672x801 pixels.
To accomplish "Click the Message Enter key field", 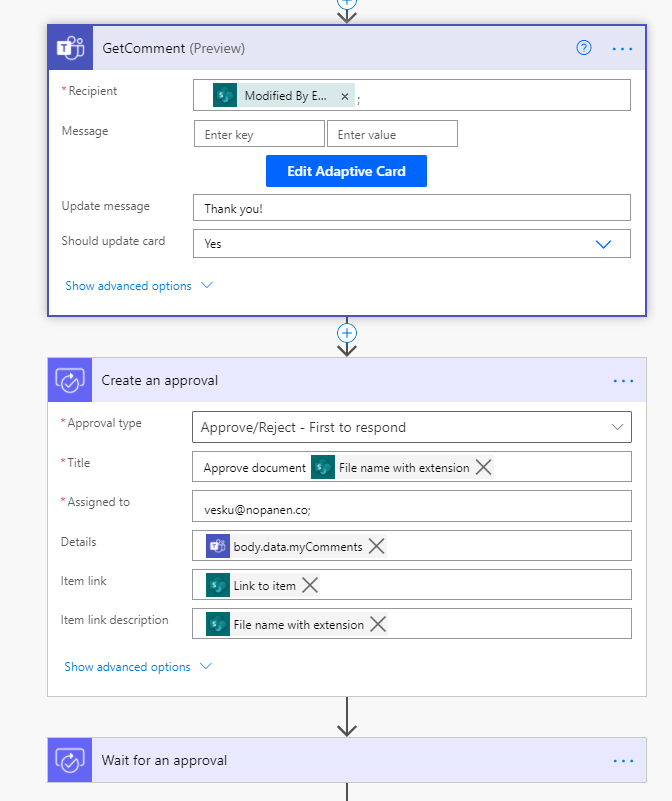I will click(x=259, y=134).
